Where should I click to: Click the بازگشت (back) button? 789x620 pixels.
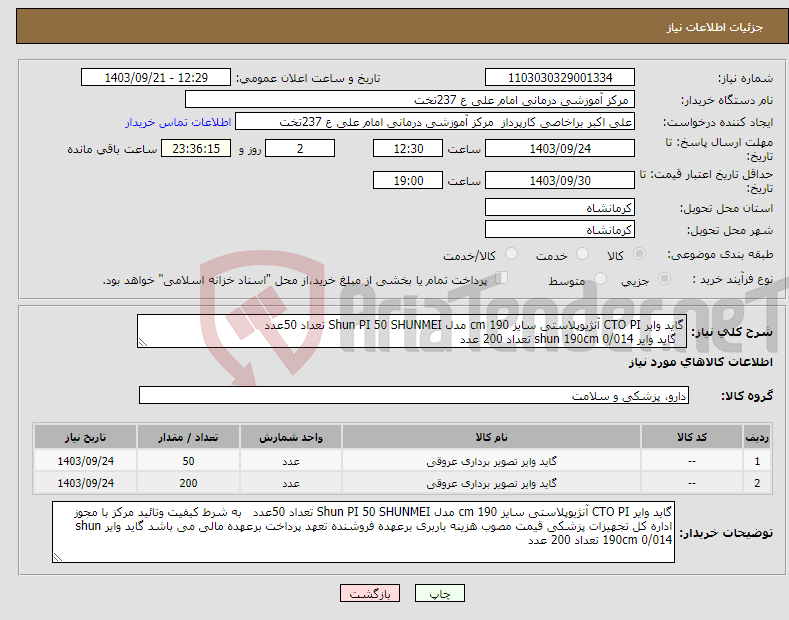point(370,593)
